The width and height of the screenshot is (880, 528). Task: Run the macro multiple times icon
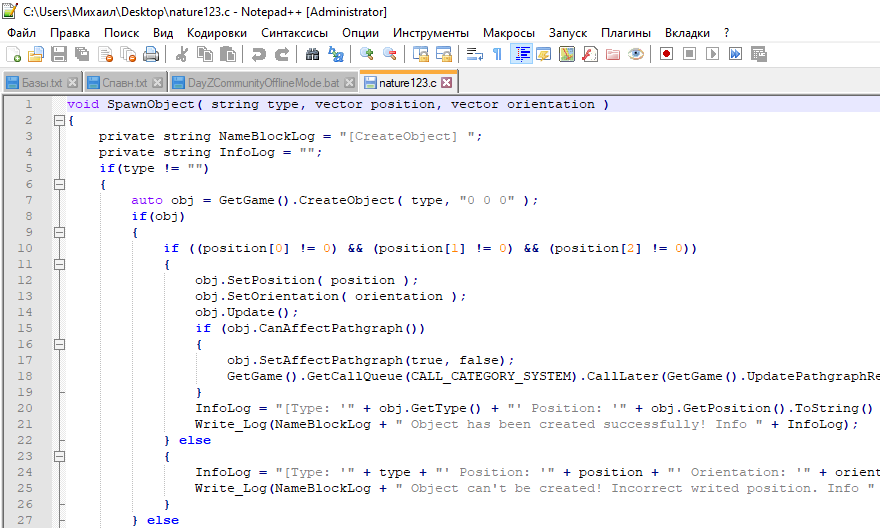pyautogui.click(x=735, y=54)
